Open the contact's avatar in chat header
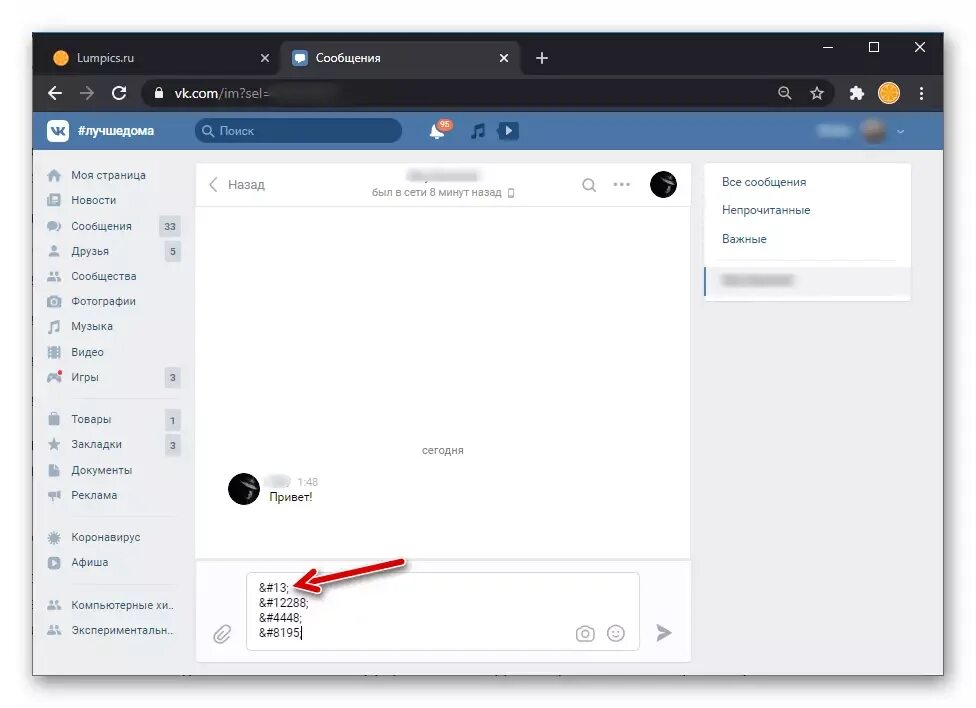Screen dimensions: 976x708 click(x=664, y=184)
